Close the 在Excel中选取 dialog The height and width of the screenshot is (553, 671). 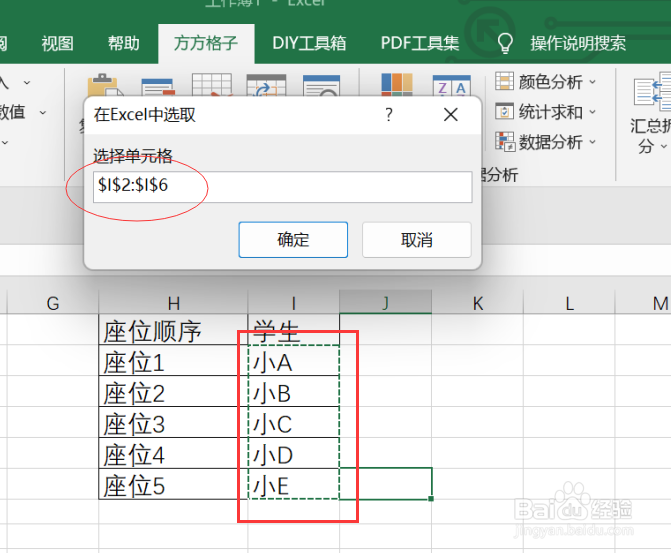tap(451, 115)
